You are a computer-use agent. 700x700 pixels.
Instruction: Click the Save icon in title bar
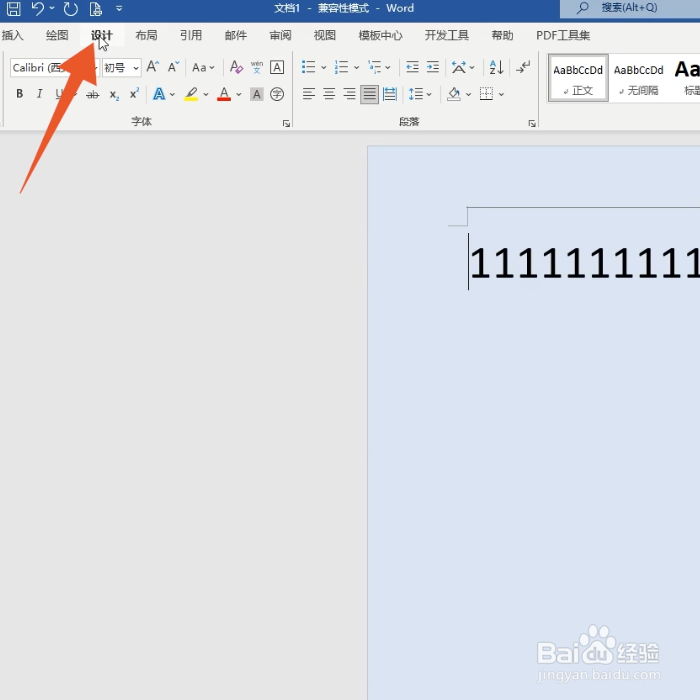[13, 8]
